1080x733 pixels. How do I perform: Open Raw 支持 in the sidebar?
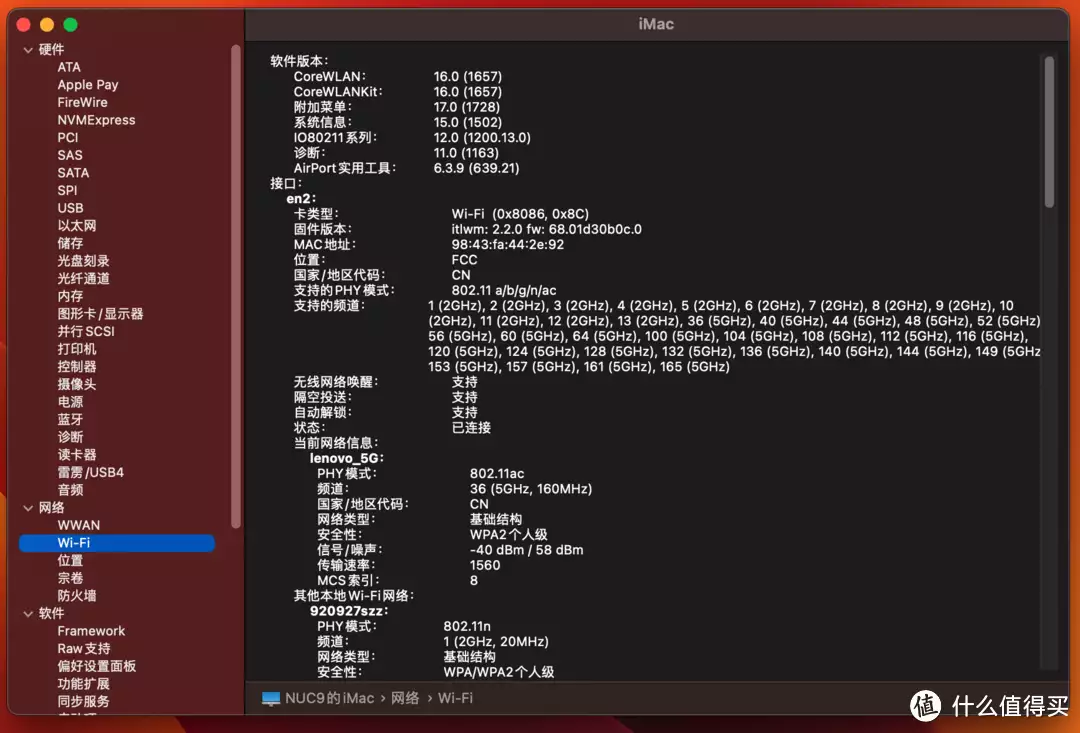click(x=83, y=648)
